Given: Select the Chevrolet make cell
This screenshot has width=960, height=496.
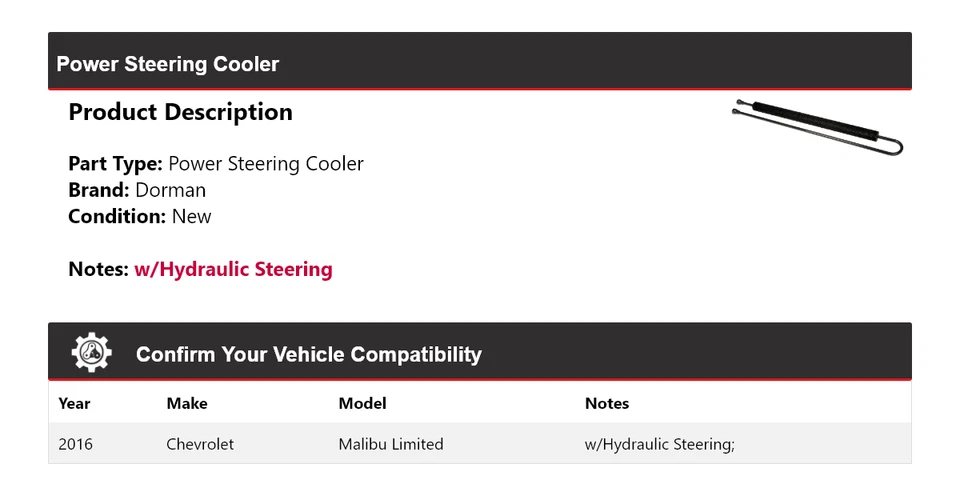Looking at the screenshot, I should [x=200, y=444].
